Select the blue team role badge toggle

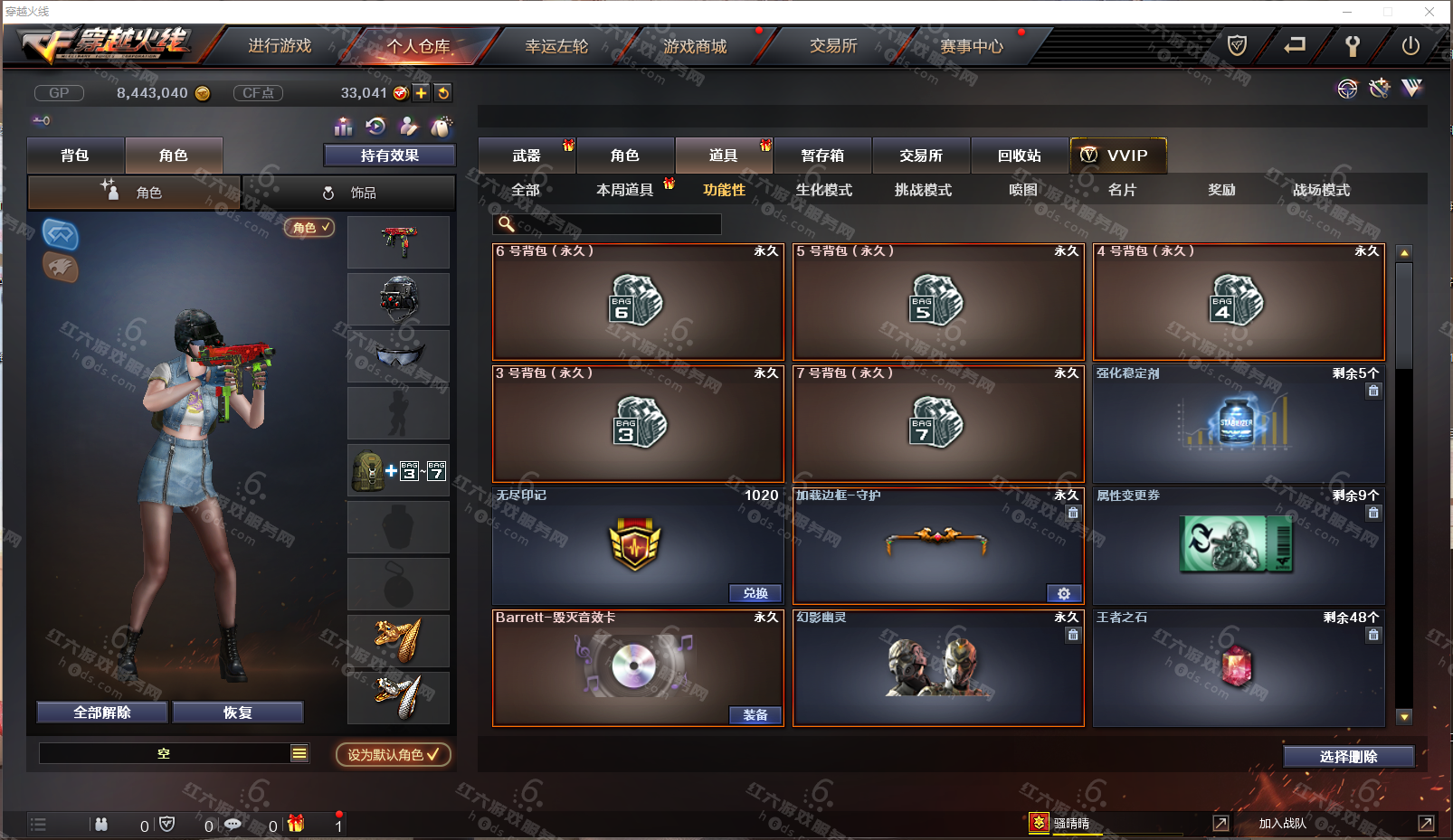point(61,235)
